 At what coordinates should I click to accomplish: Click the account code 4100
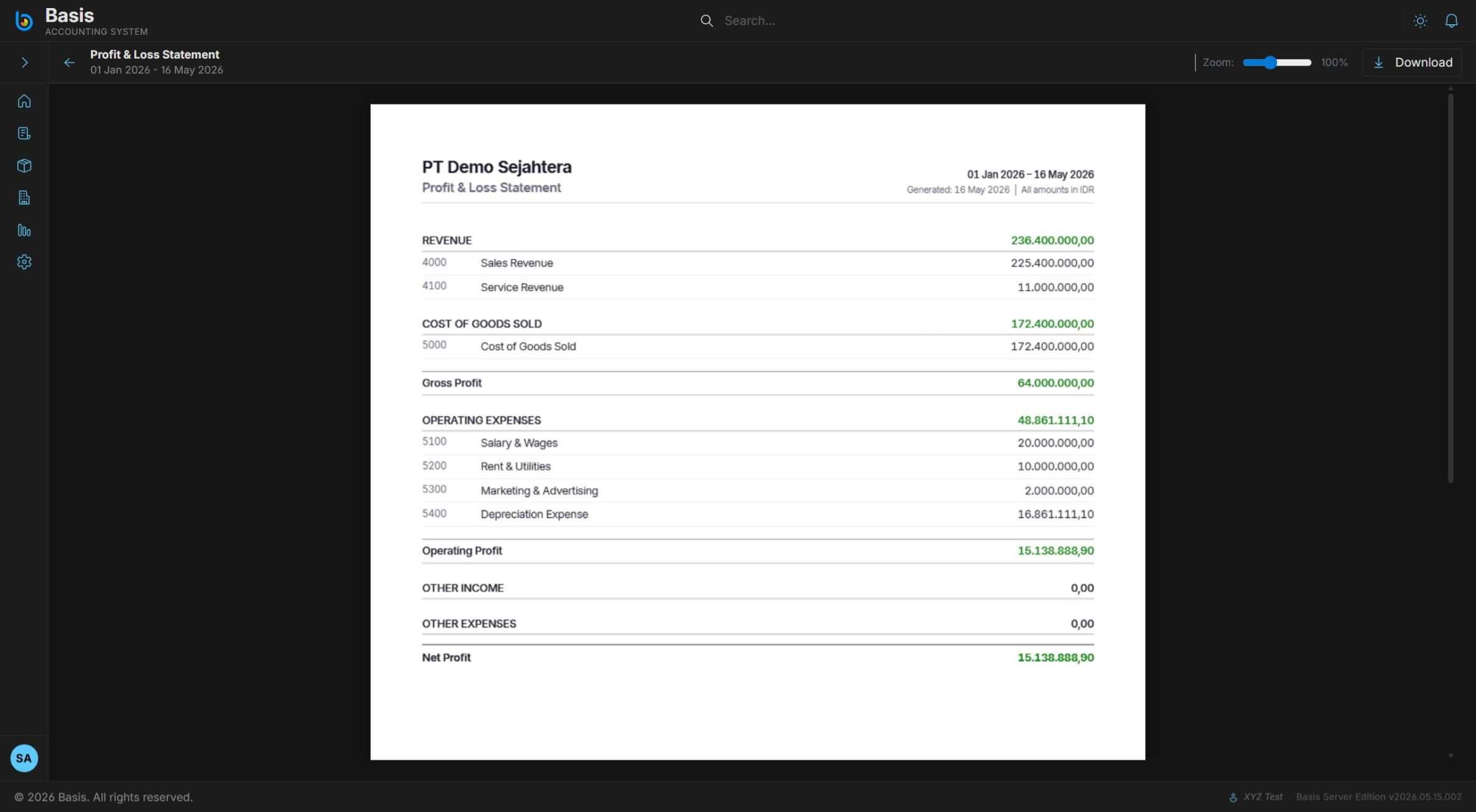point(434,286)
